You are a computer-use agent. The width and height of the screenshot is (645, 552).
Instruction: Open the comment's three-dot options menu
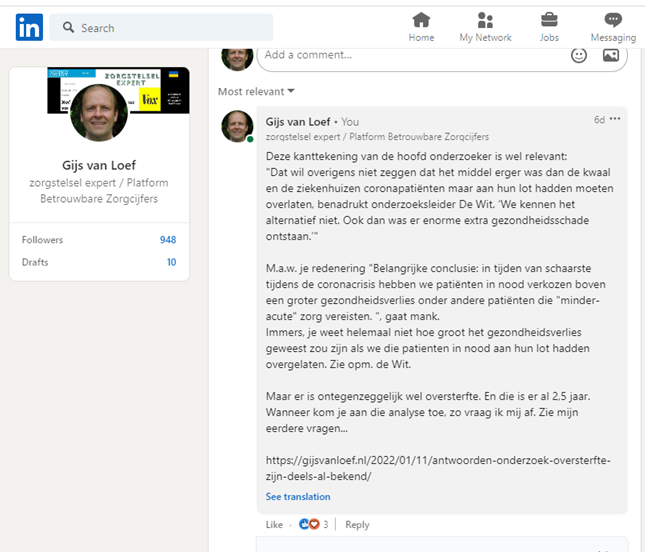tap(615, 120)
